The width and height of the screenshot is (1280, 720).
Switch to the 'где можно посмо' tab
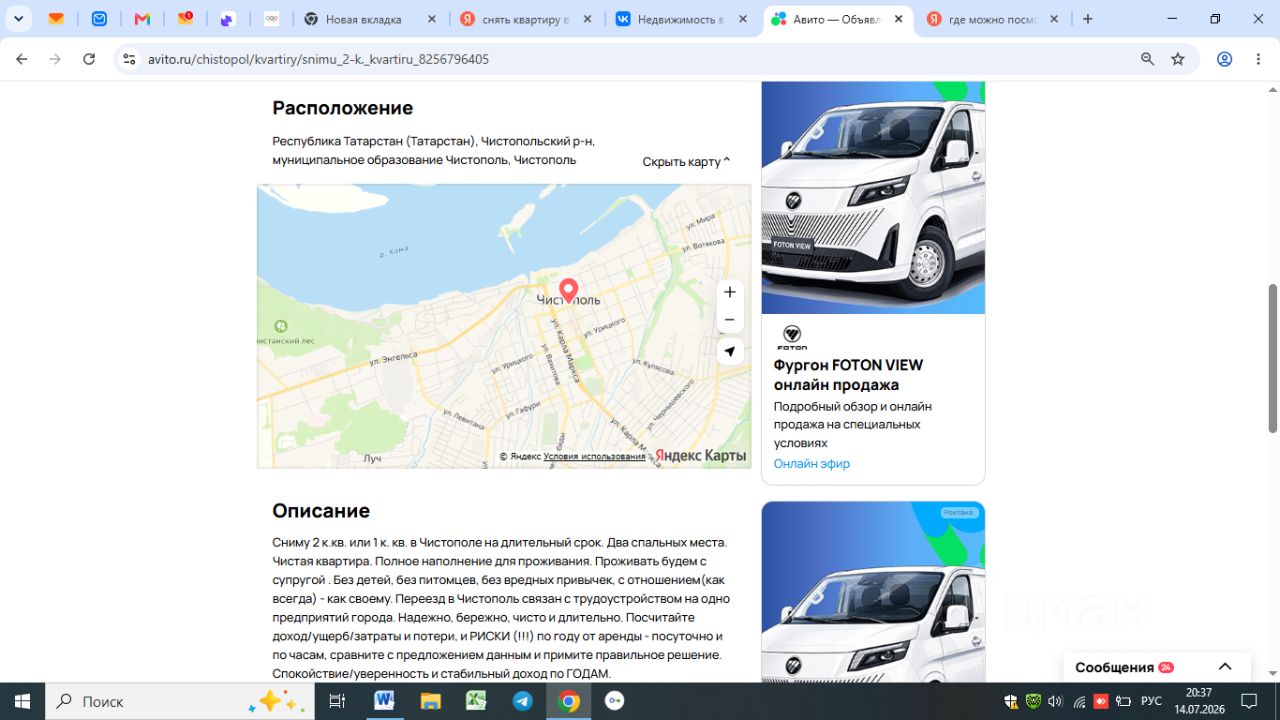click(994, 19)
